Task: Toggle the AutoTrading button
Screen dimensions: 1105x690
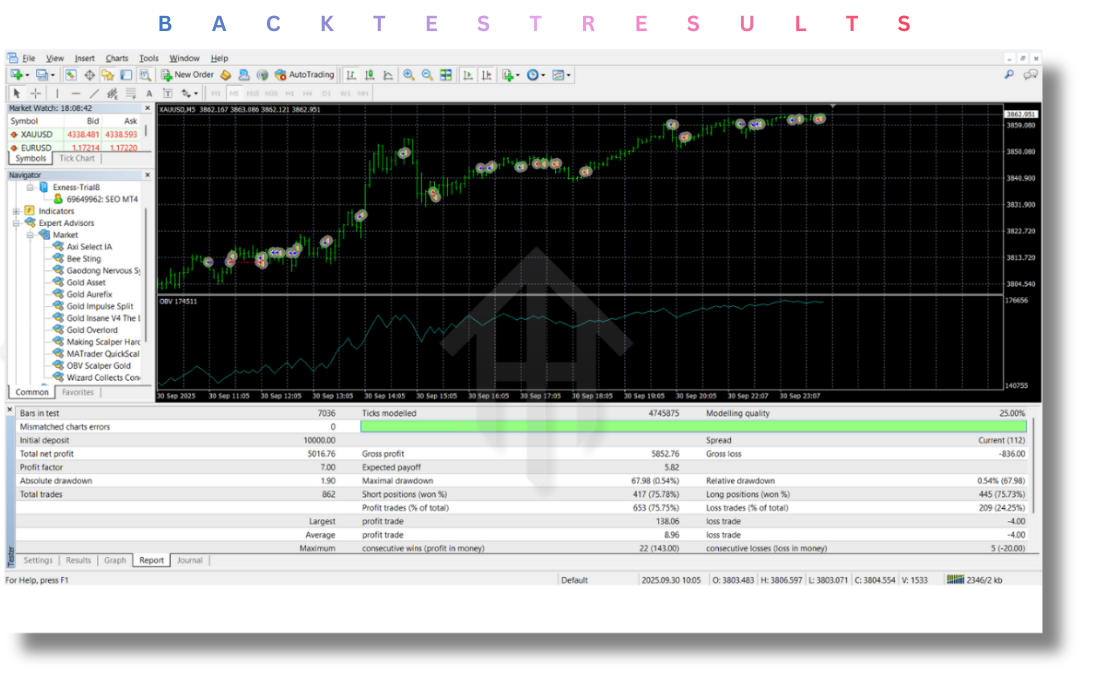Action: [305, 75]
